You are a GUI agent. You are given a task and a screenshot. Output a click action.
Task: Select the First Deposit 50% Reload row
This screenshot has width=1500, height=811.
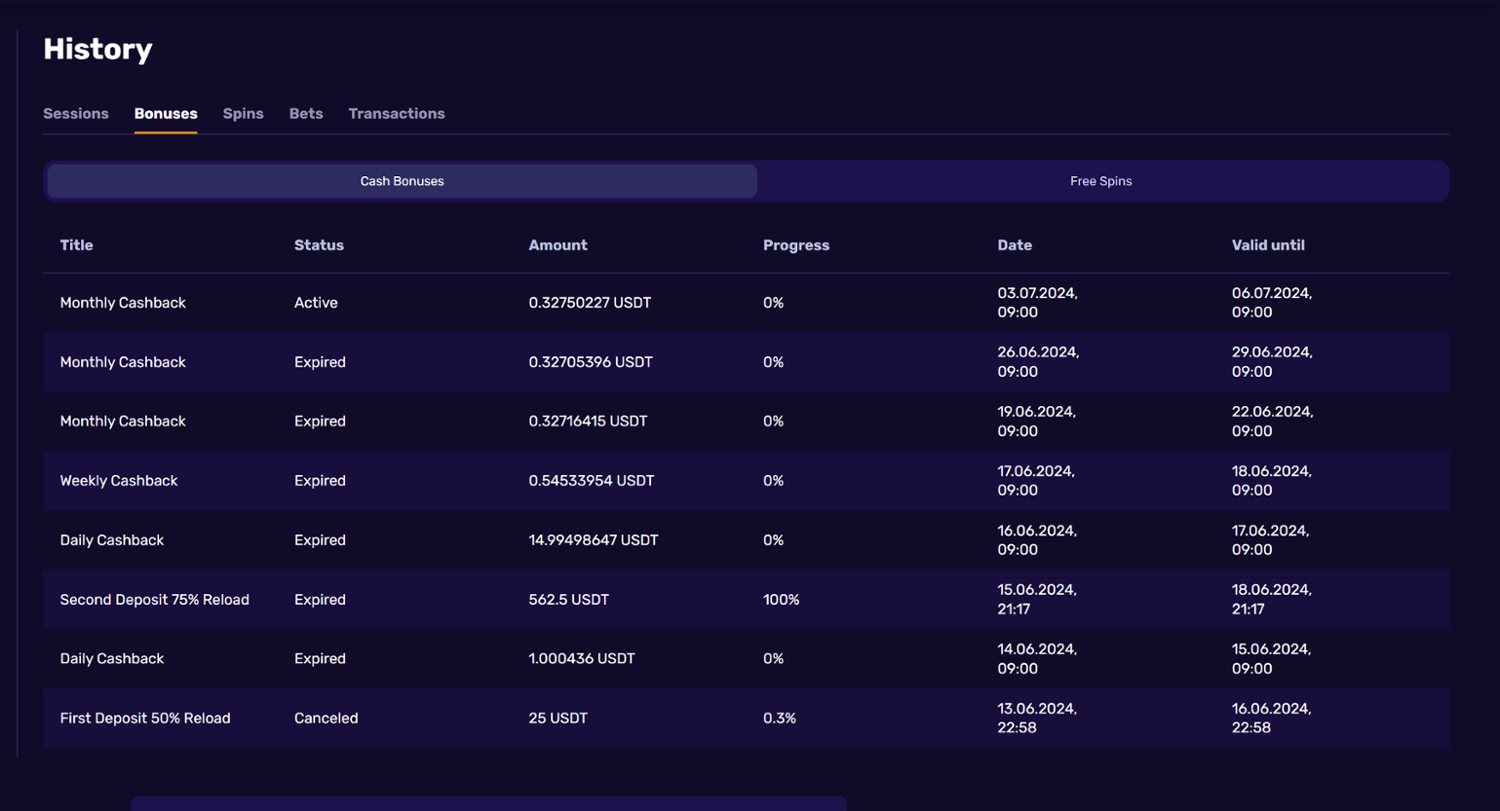click(145, 719)
